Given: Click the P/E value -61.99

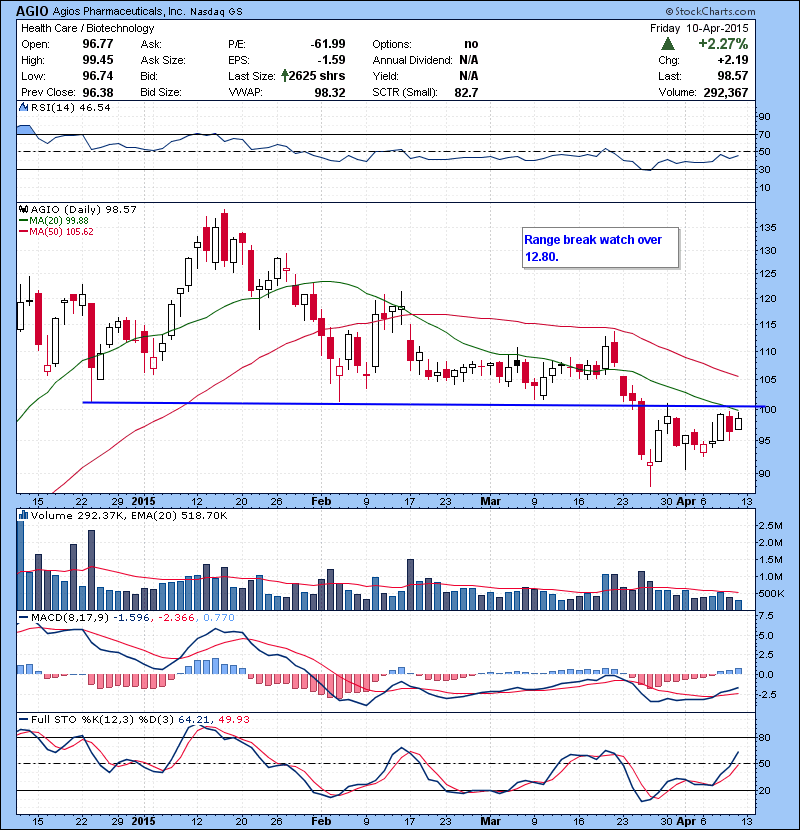Looking at the screenshot, I should 328,44.
